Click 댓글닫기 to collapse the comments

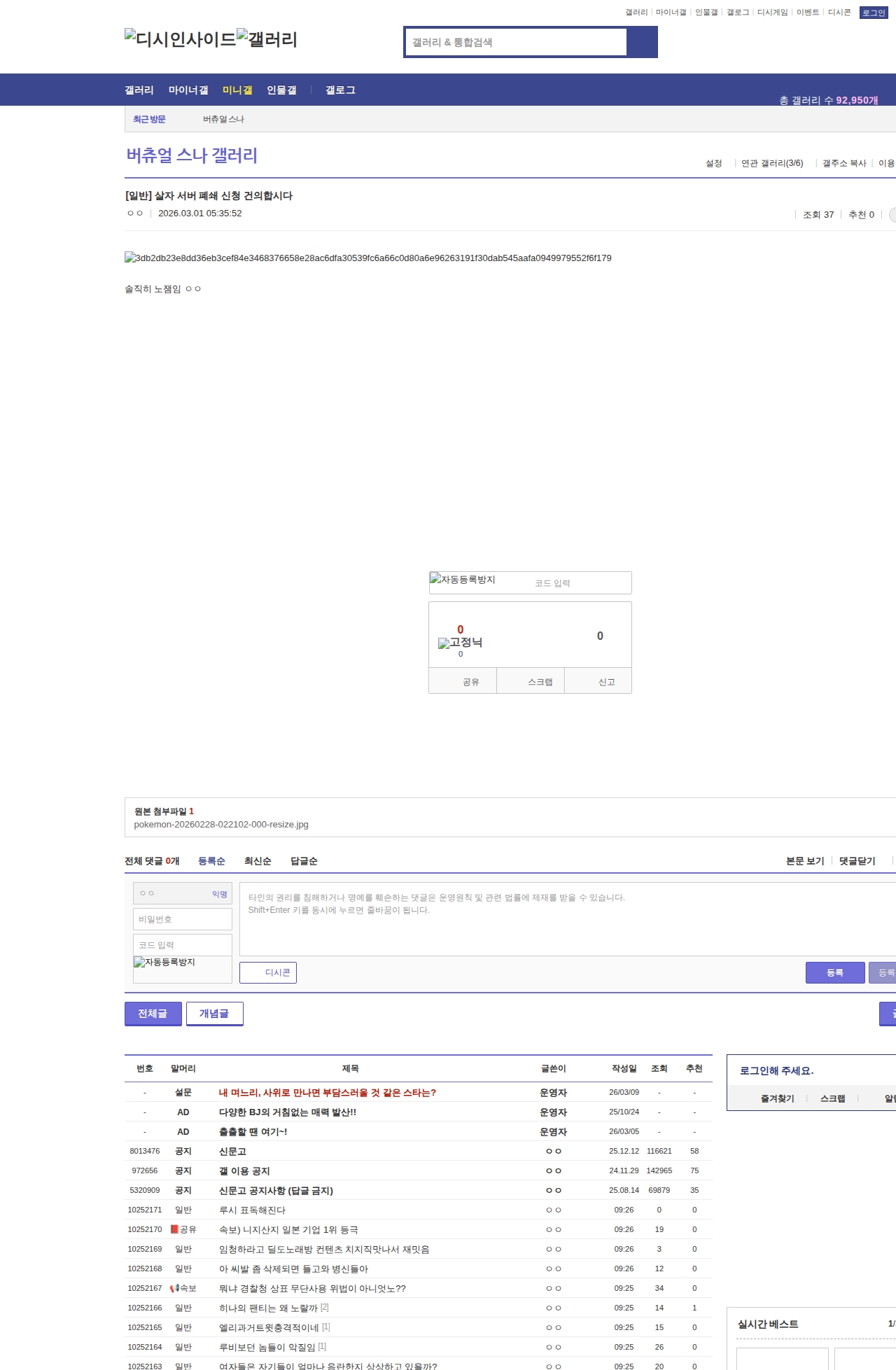pos(857,861)
